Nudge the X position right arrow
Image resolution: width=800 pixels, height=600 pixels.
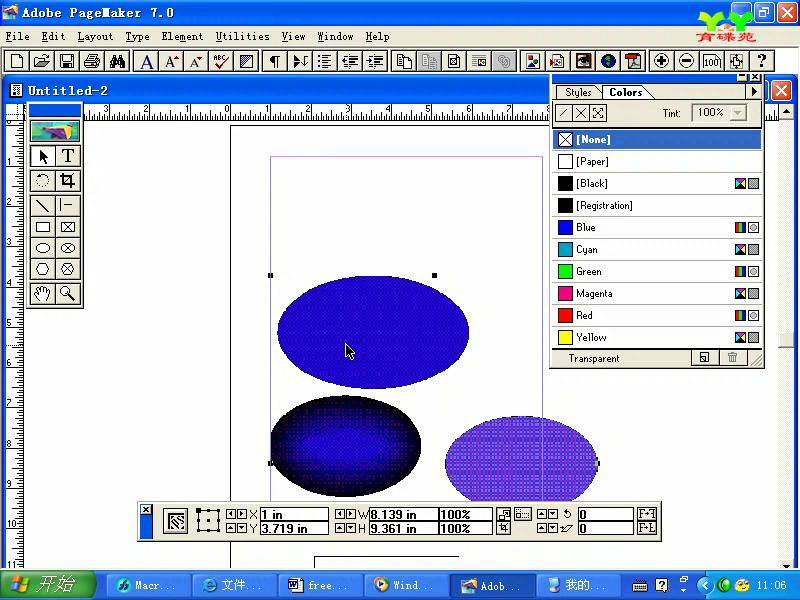242,514
